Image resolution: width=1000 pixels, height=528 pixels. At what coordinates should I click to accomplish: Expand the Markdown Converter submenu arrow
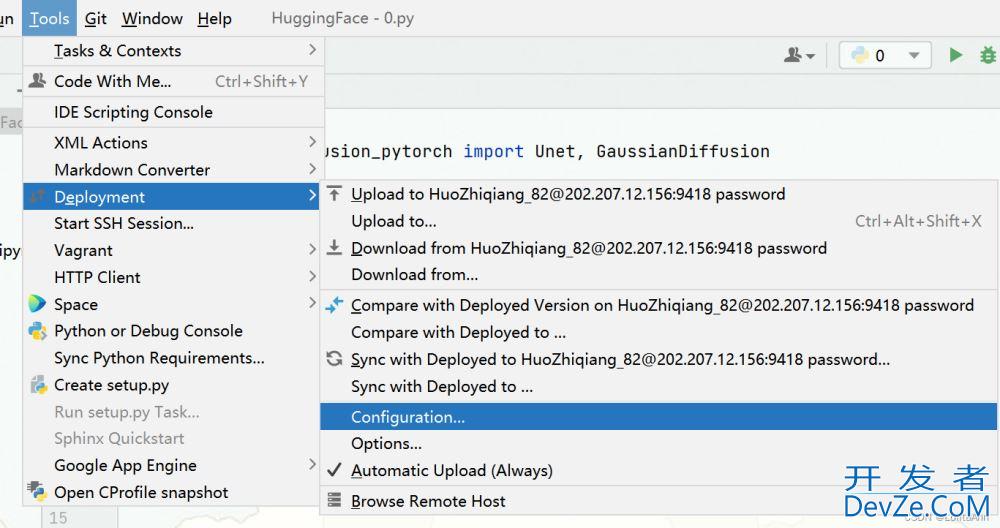[312, 169]
